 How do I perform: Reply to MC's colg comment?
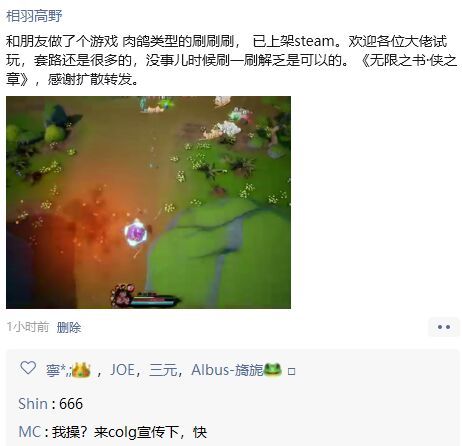coord(129,432)
